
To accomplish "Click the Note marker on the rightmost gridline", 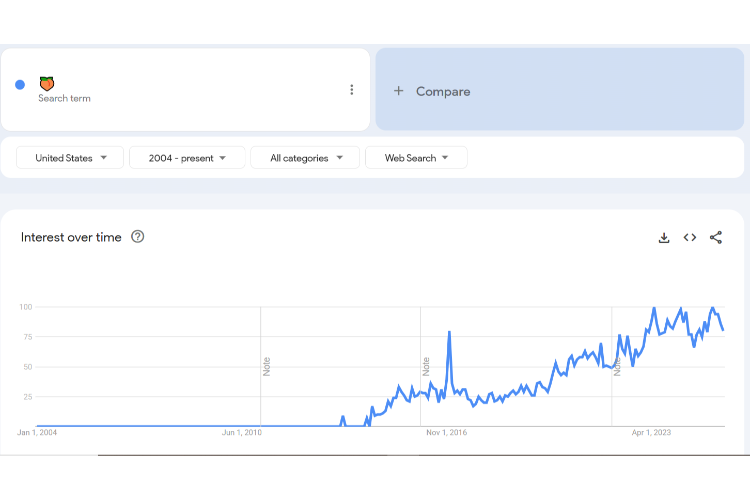I will coord(618,366).
